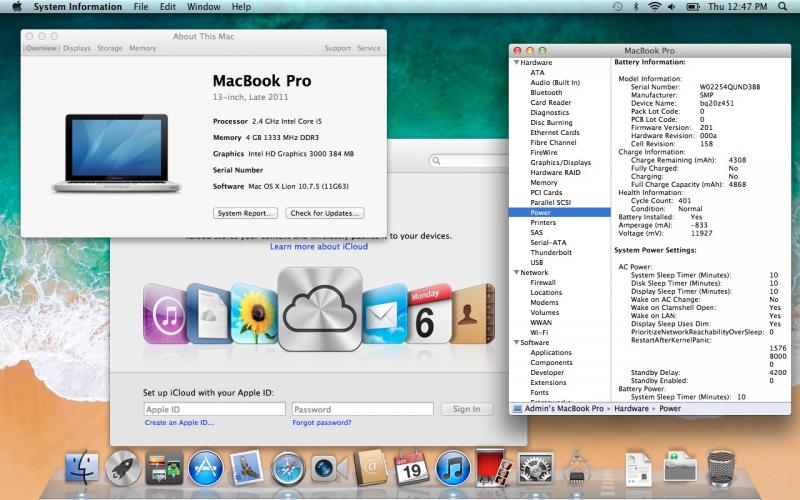
Task: Click the computer icon in path bar
Action: 517,409
